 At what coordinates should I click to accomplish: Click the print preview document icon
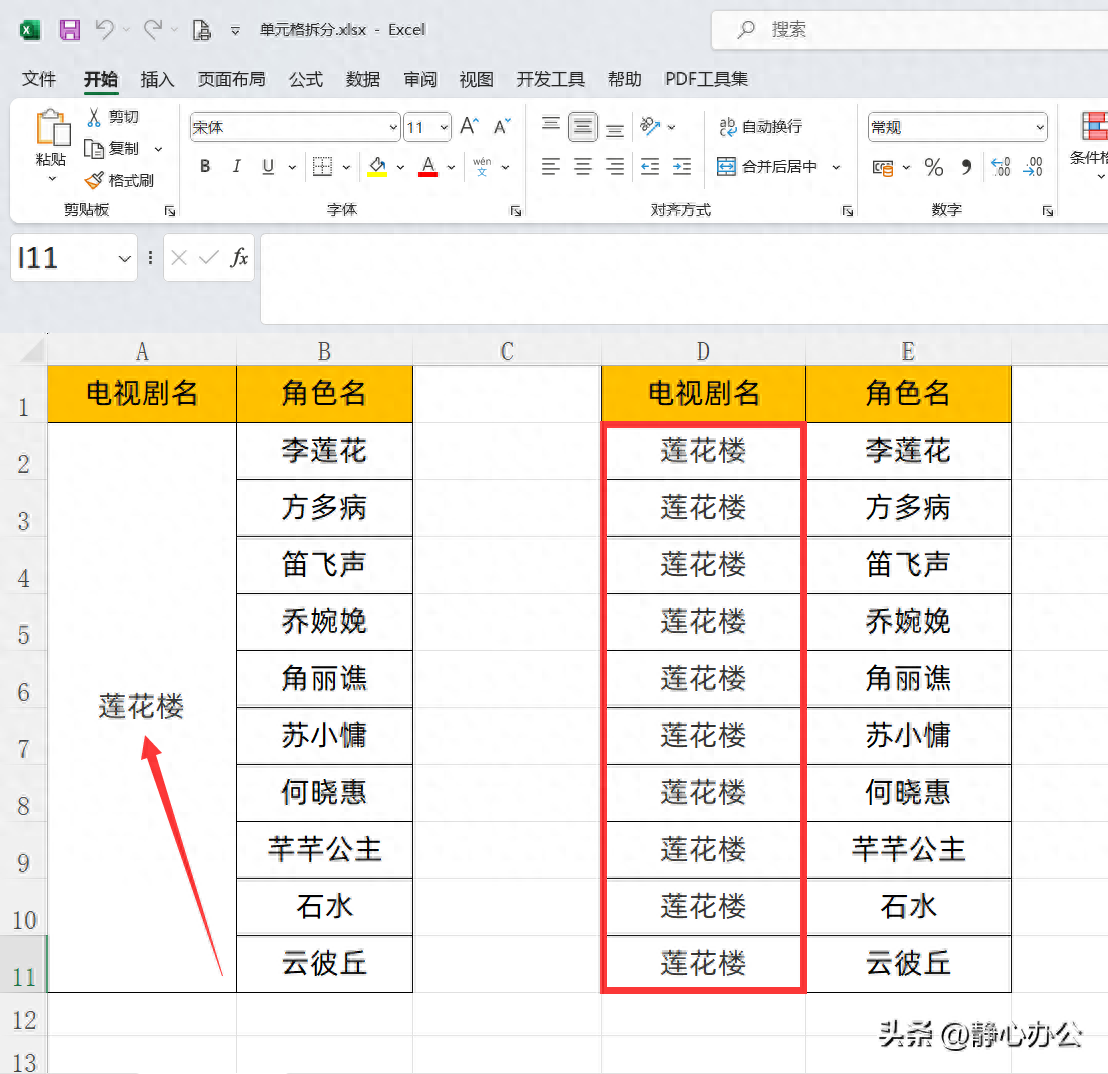click(202, 30)
